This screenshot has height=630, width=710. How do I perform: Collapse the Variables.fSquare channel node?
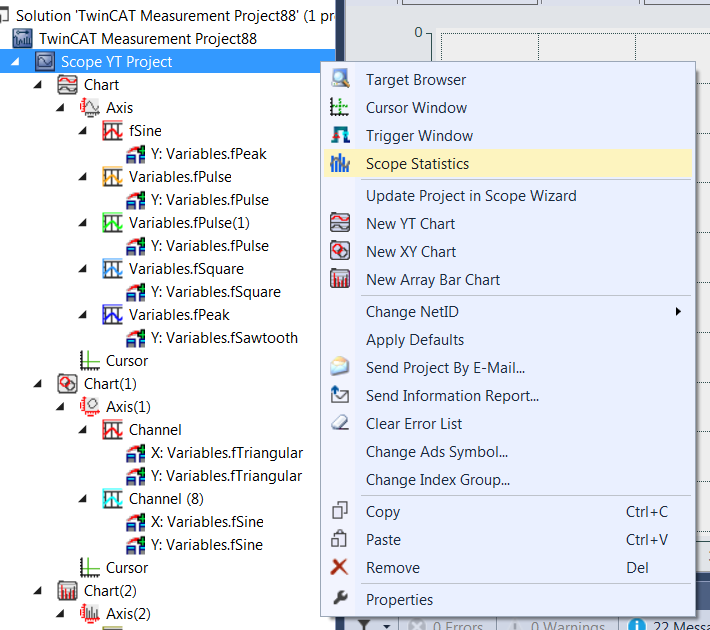coord(82,269)
